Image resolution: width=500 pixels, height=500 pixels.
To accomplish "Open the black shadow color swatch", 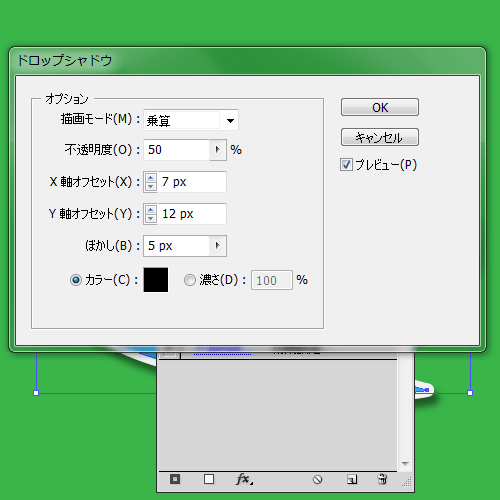I will tap(156, 280).
